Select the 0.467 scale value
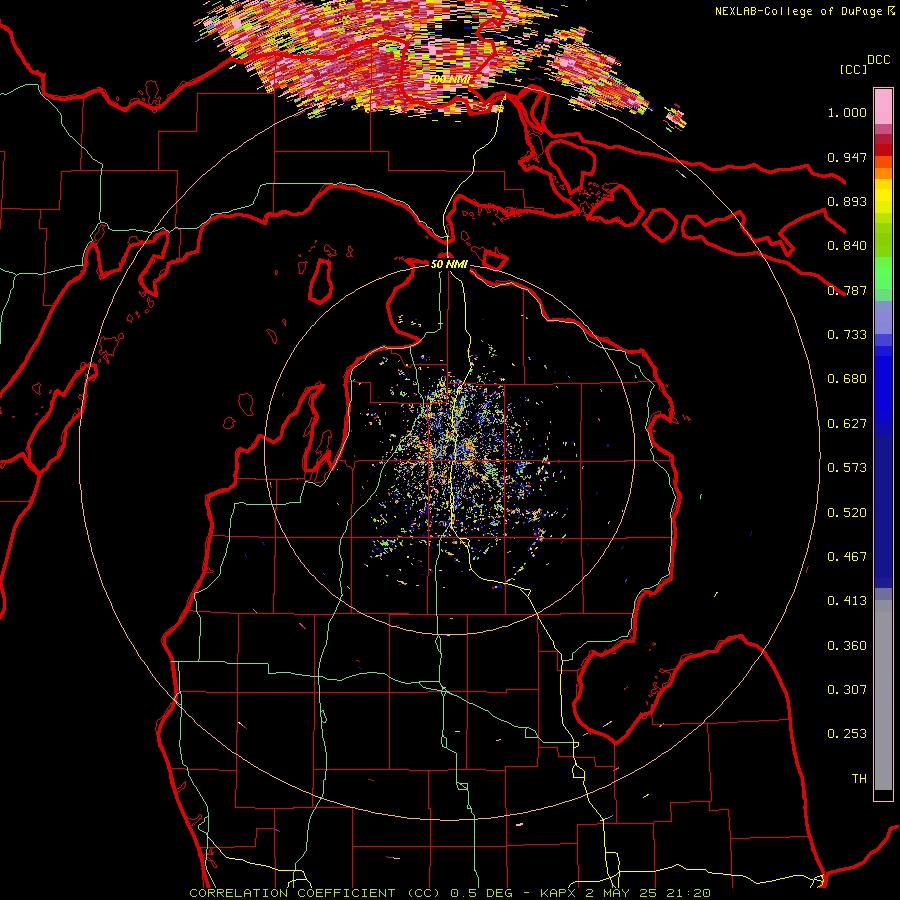 pos(847,557)
